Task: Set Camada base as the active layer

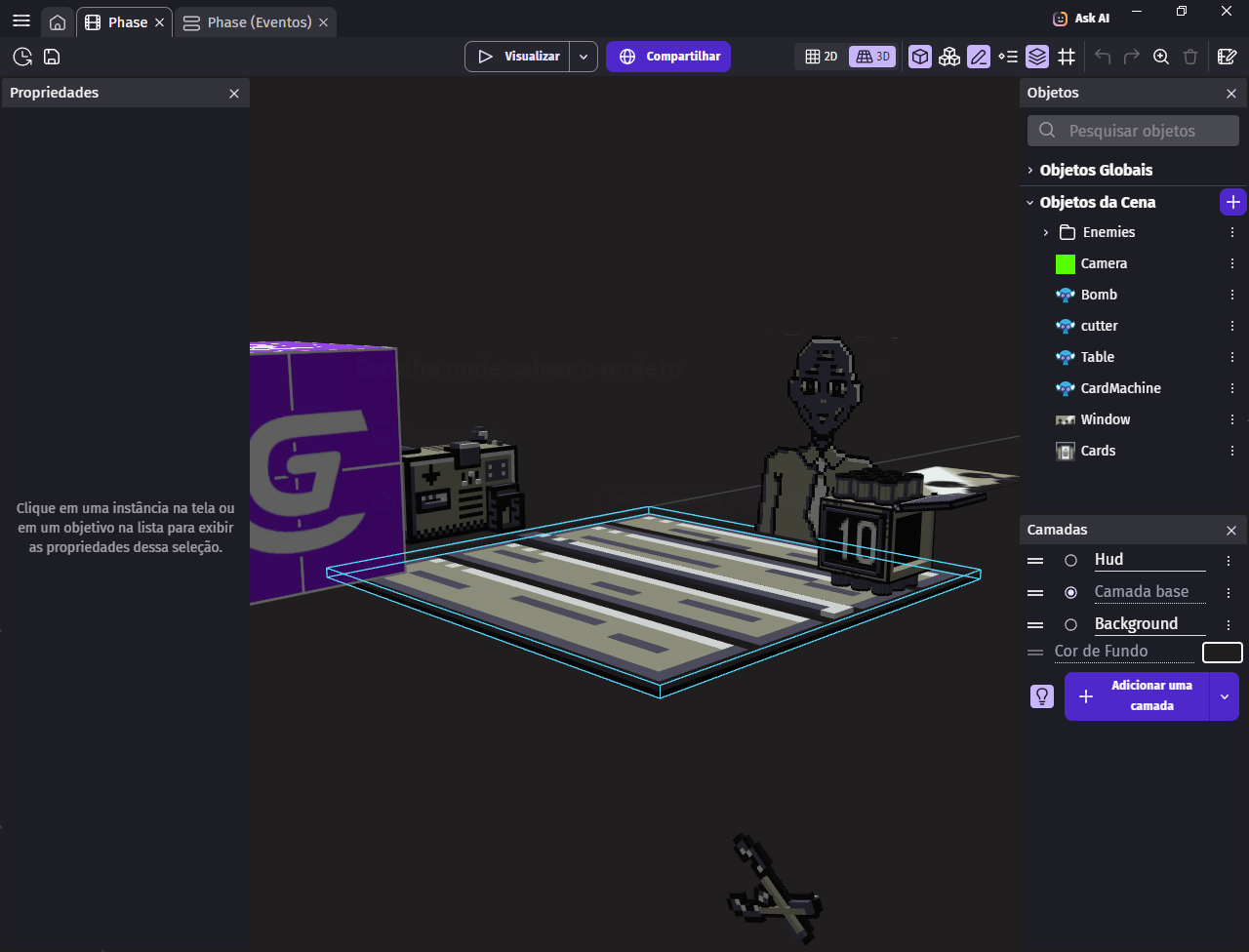Action: click(x=1070, y=592)
